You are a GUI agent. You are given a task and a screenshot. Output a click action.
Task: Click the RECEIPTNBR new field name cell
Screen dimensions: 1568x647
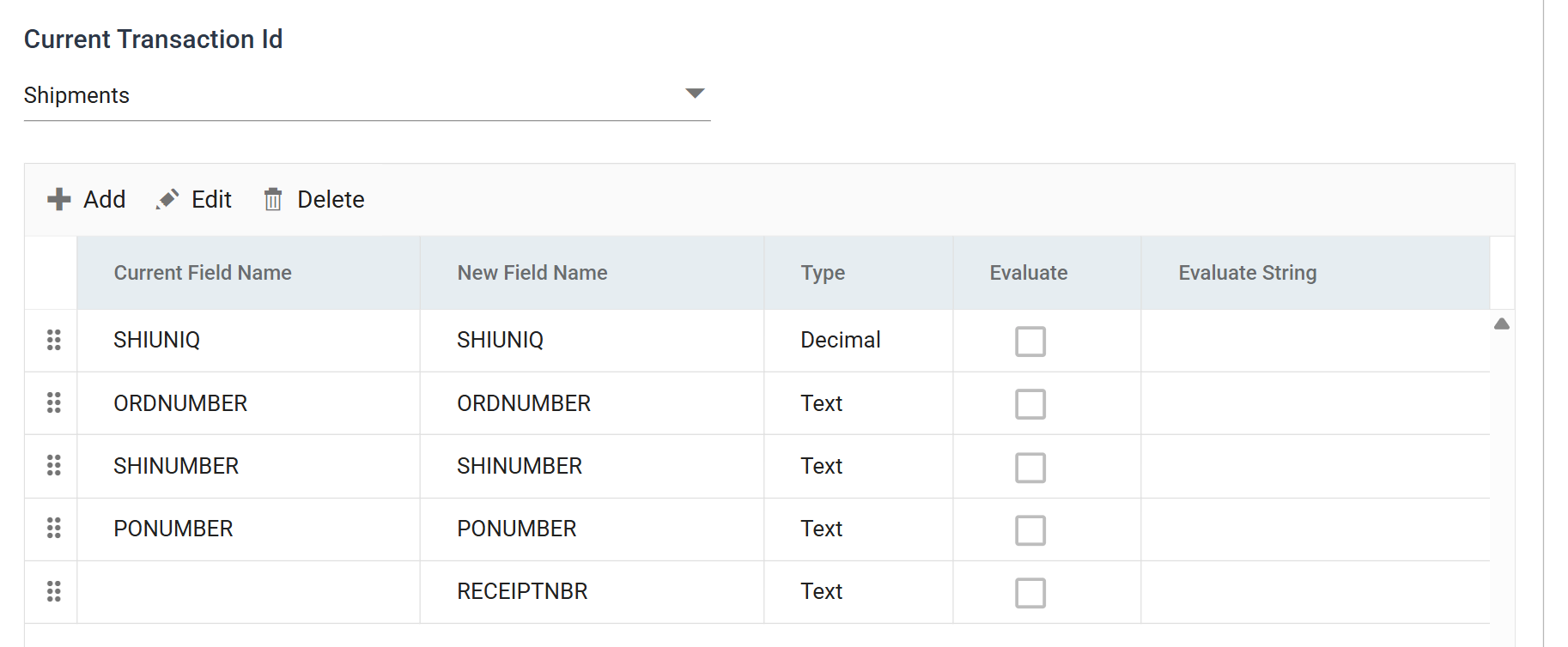[593, 591]
